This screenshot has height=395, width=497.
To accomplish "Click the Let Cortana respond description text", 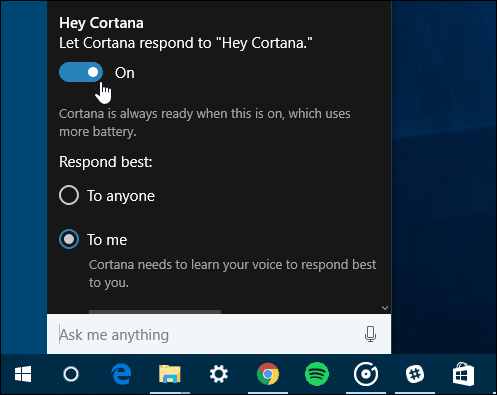I will [x=186, y=43].
